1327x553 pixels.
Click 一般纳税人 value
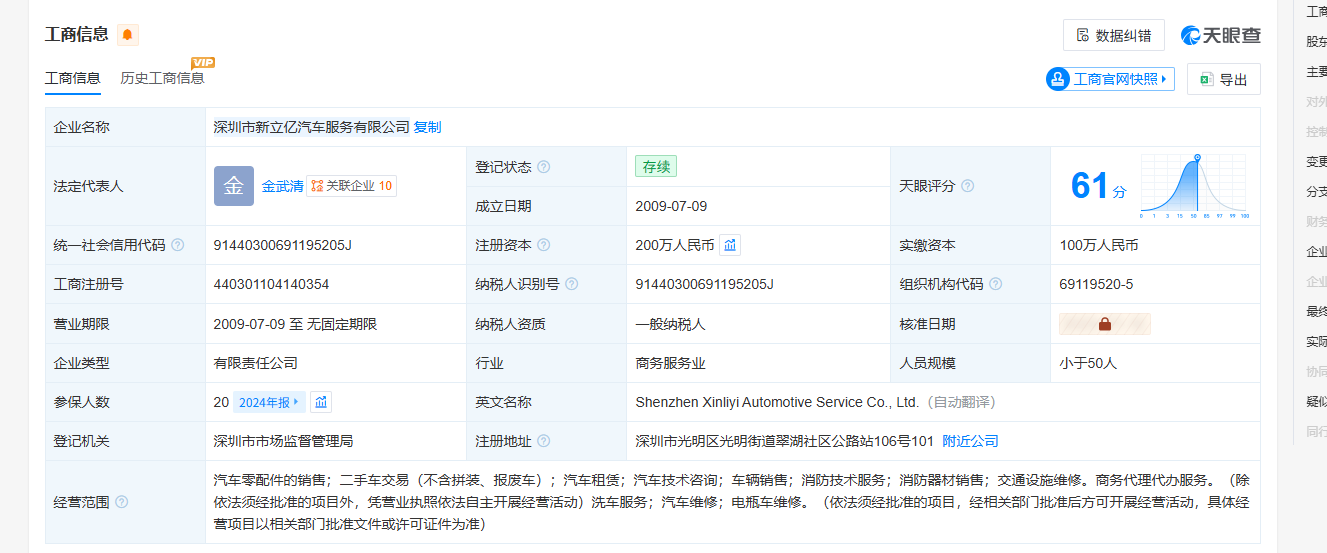click(x=670, y=324)
